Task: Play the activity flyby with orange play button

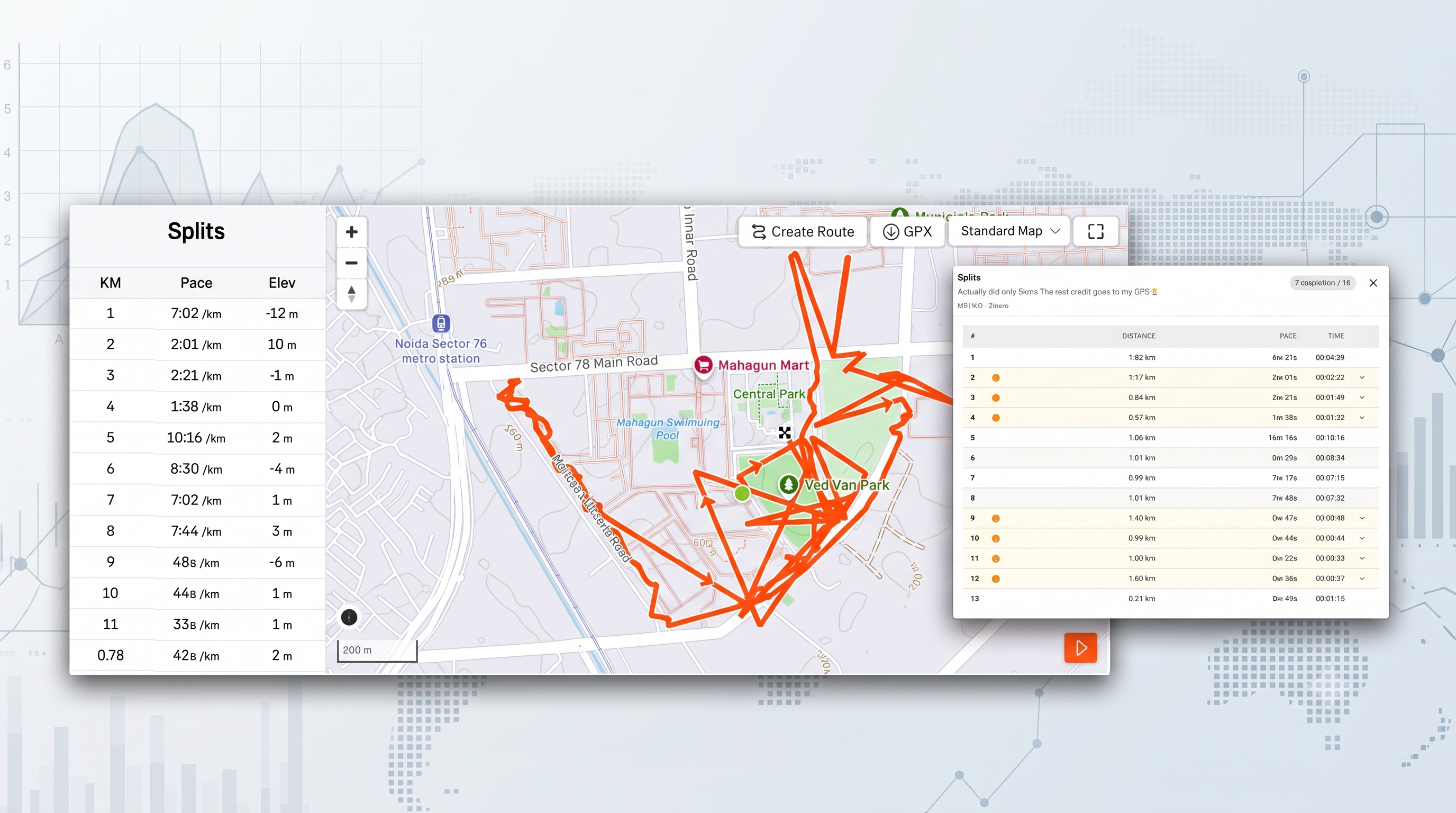Action: [x=1080, y=647]
